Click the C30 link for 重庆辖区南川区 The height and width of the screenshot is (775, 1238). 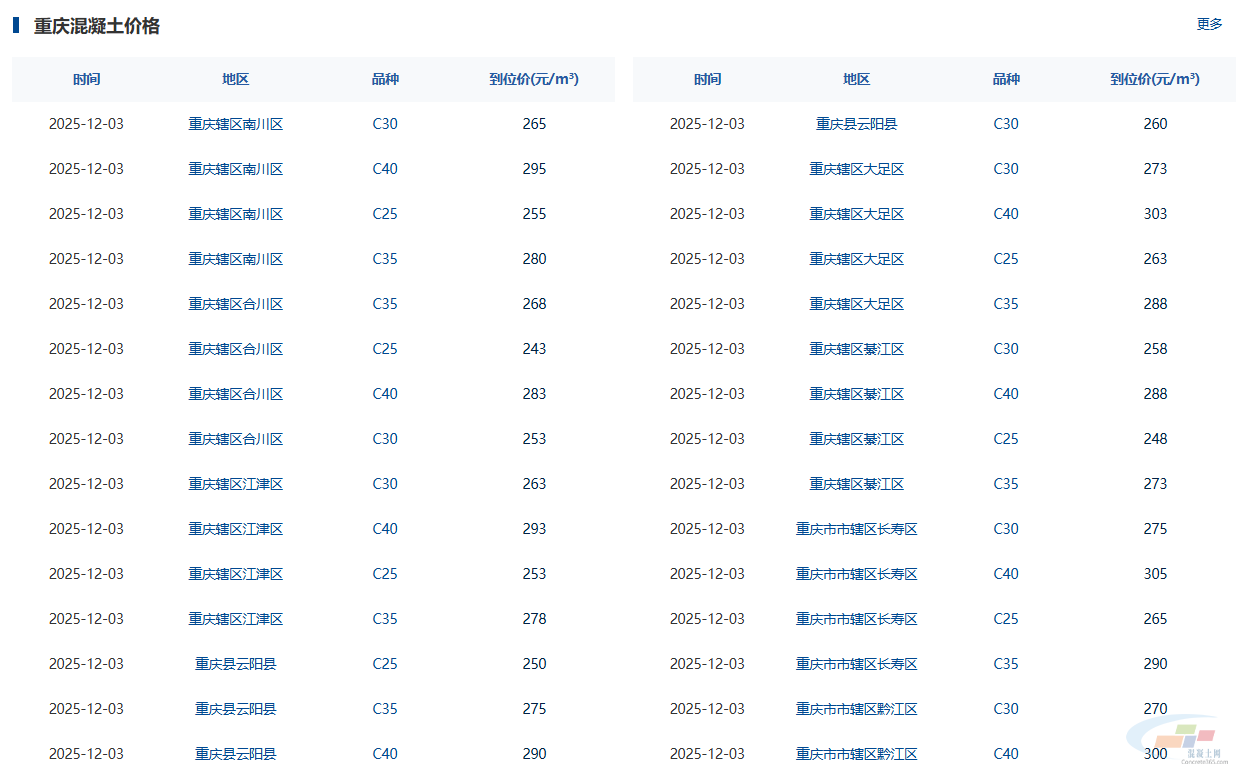pyautogui.click(x=385, y=124)
